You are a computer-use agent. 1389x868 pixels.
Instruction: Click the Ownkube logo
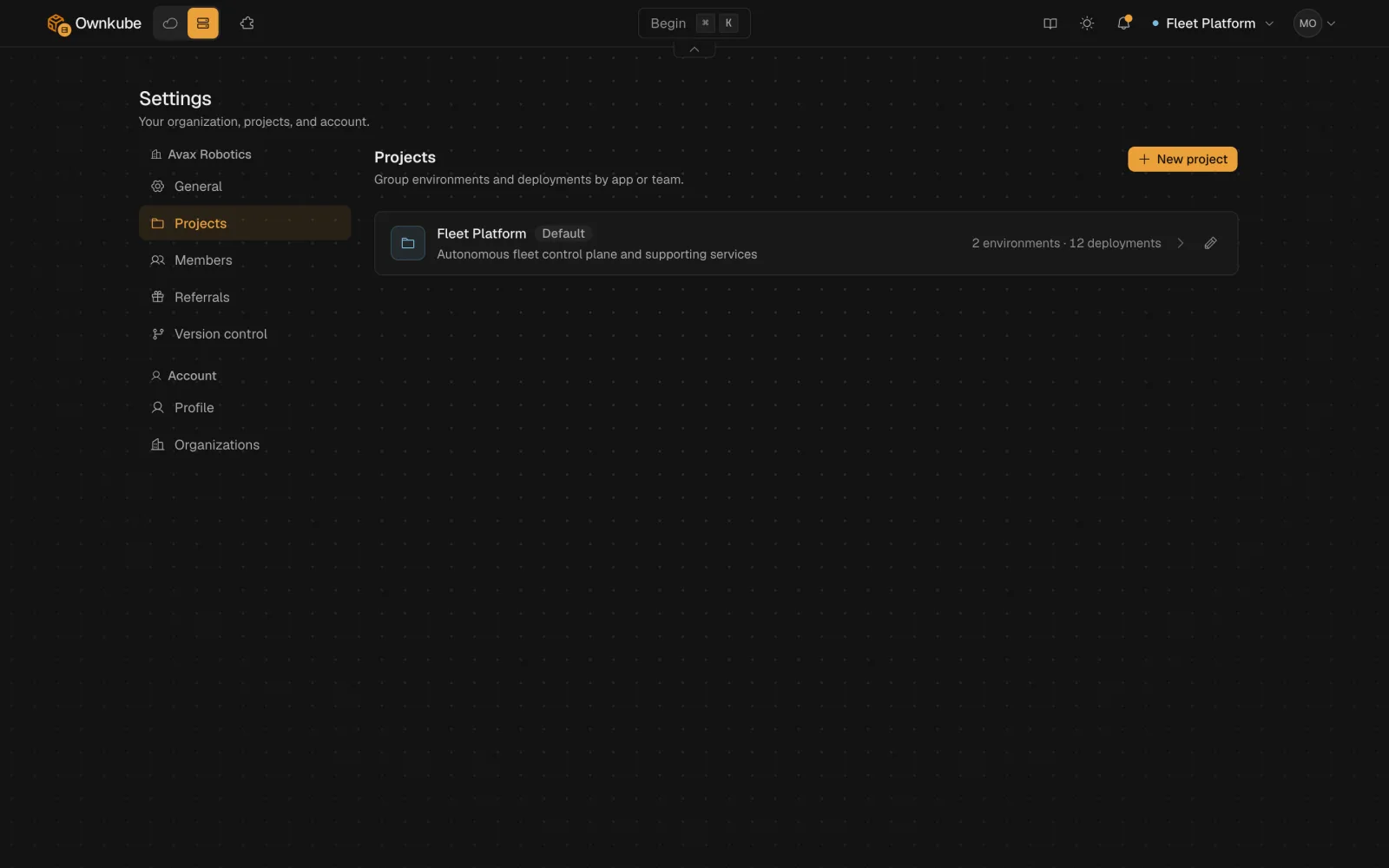94,23
